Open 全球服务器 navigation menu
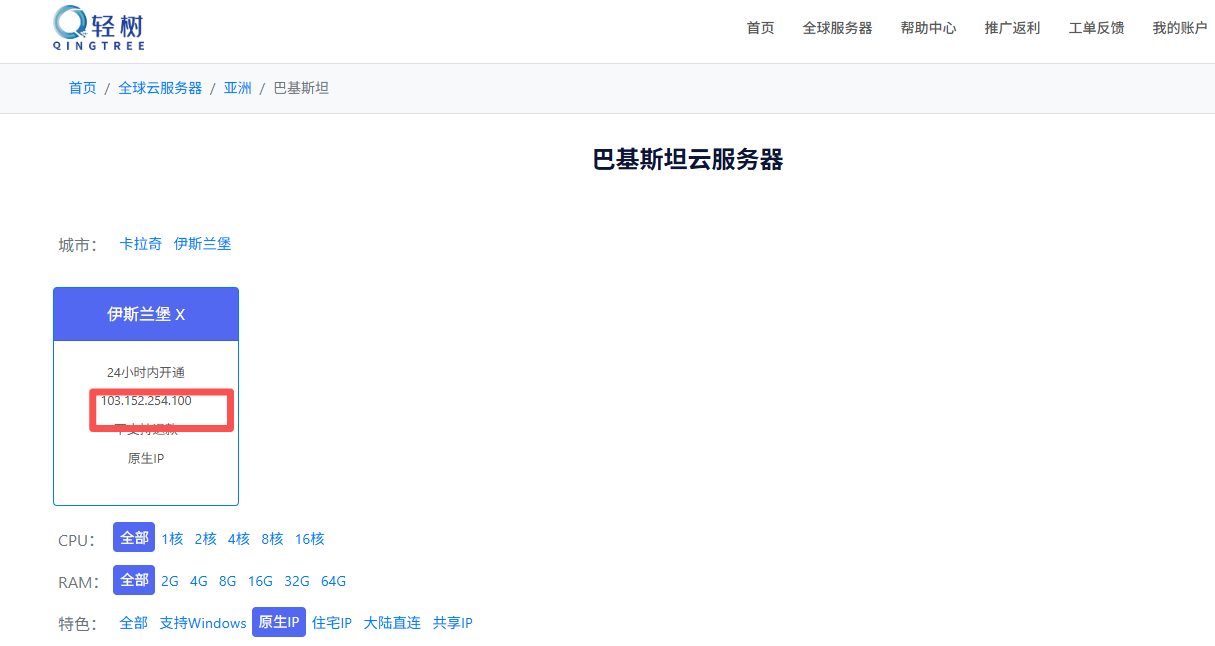The image size is (1215, 646). (x=837, y=28)
